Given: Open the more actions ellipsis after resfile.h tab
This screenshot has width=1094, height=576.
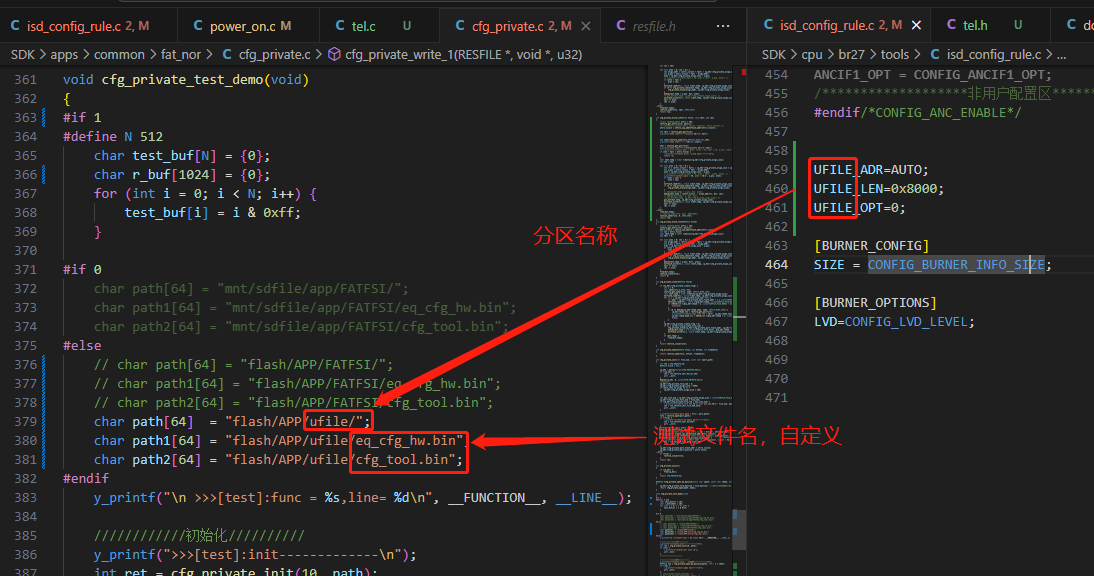Looking at the screenshot, I should (x=723, y=26).
